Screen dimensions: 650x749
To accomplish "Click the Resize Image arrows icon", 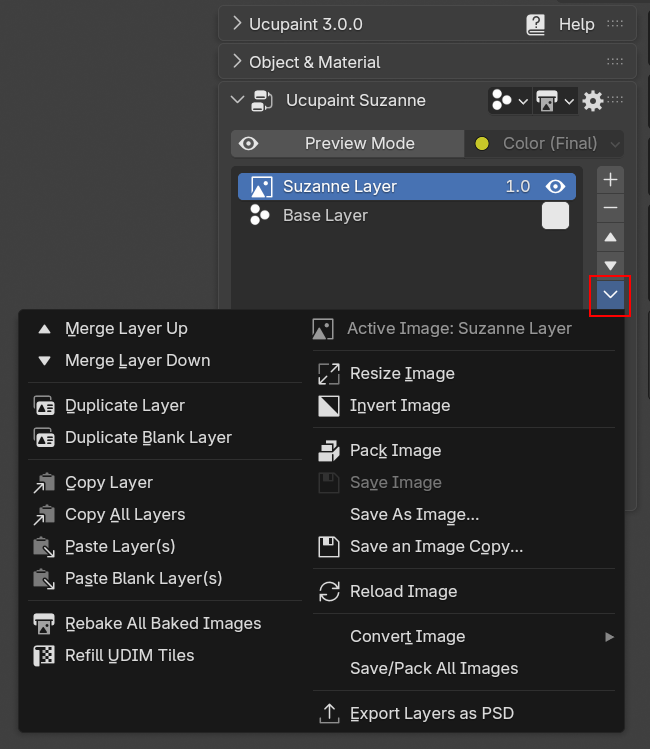I will 329,374.
